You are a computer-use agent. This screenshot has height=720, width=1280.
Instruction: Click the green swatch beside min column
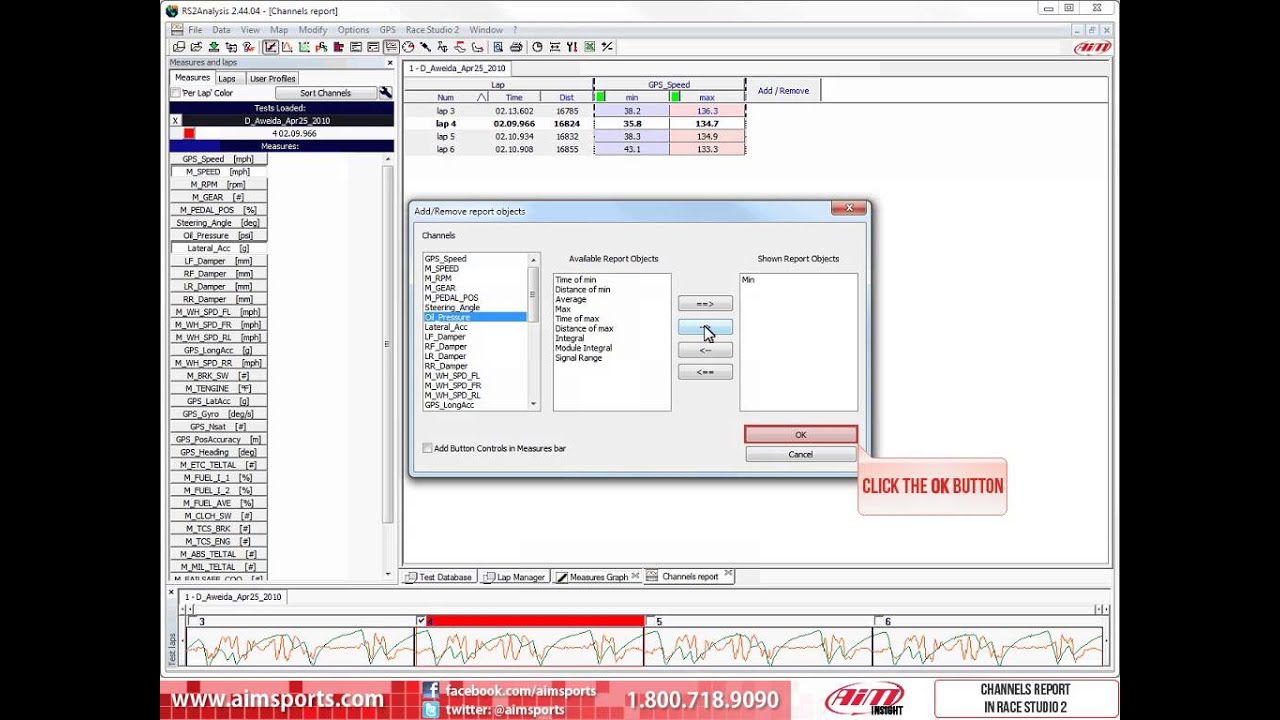click(x=600, y=97)
